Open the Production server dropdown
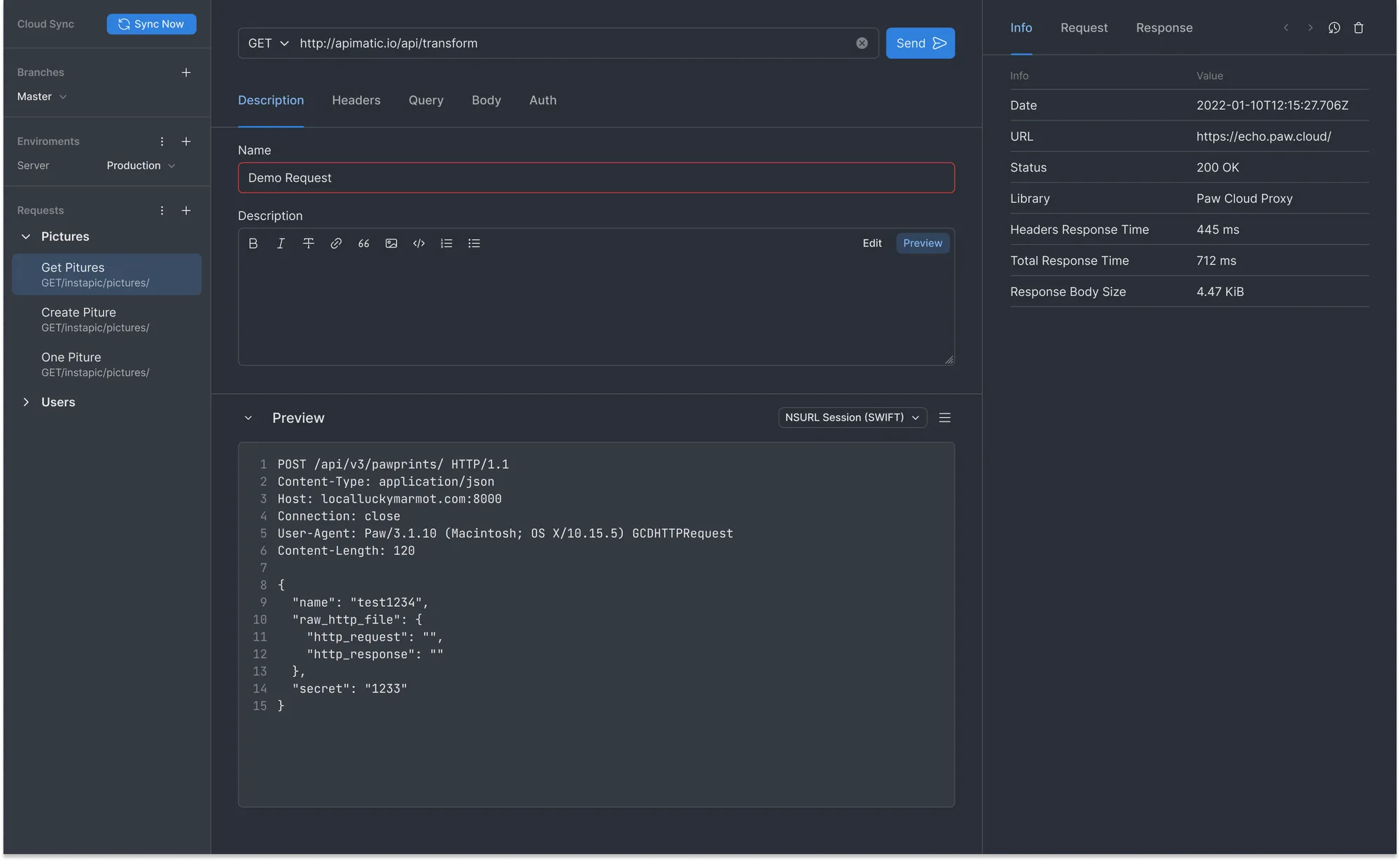The height and width of the screenshot is (861, 1400). pos(141,165)
